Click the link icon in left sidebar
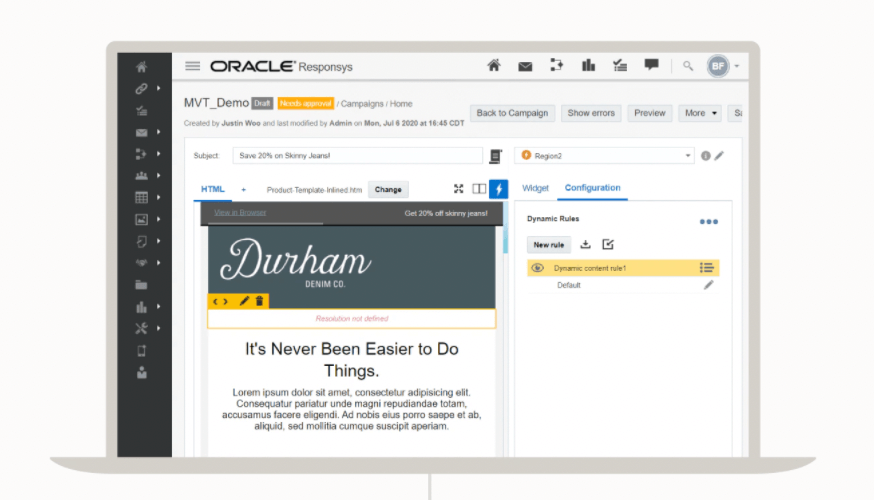 [142, 89]
